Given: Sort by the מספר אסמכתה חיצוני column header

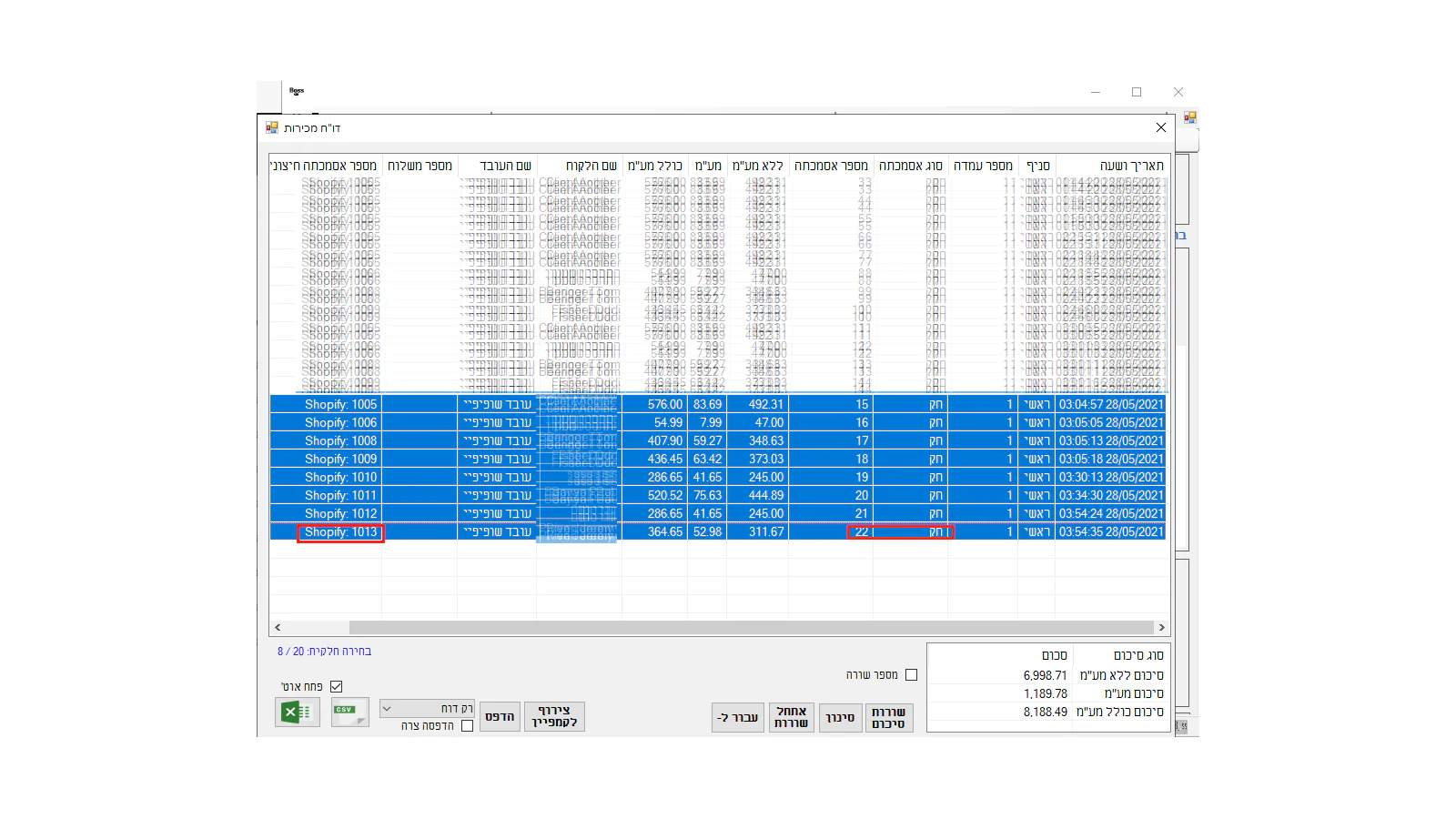Looking at the screenshot, I should (x=325, y=166).
